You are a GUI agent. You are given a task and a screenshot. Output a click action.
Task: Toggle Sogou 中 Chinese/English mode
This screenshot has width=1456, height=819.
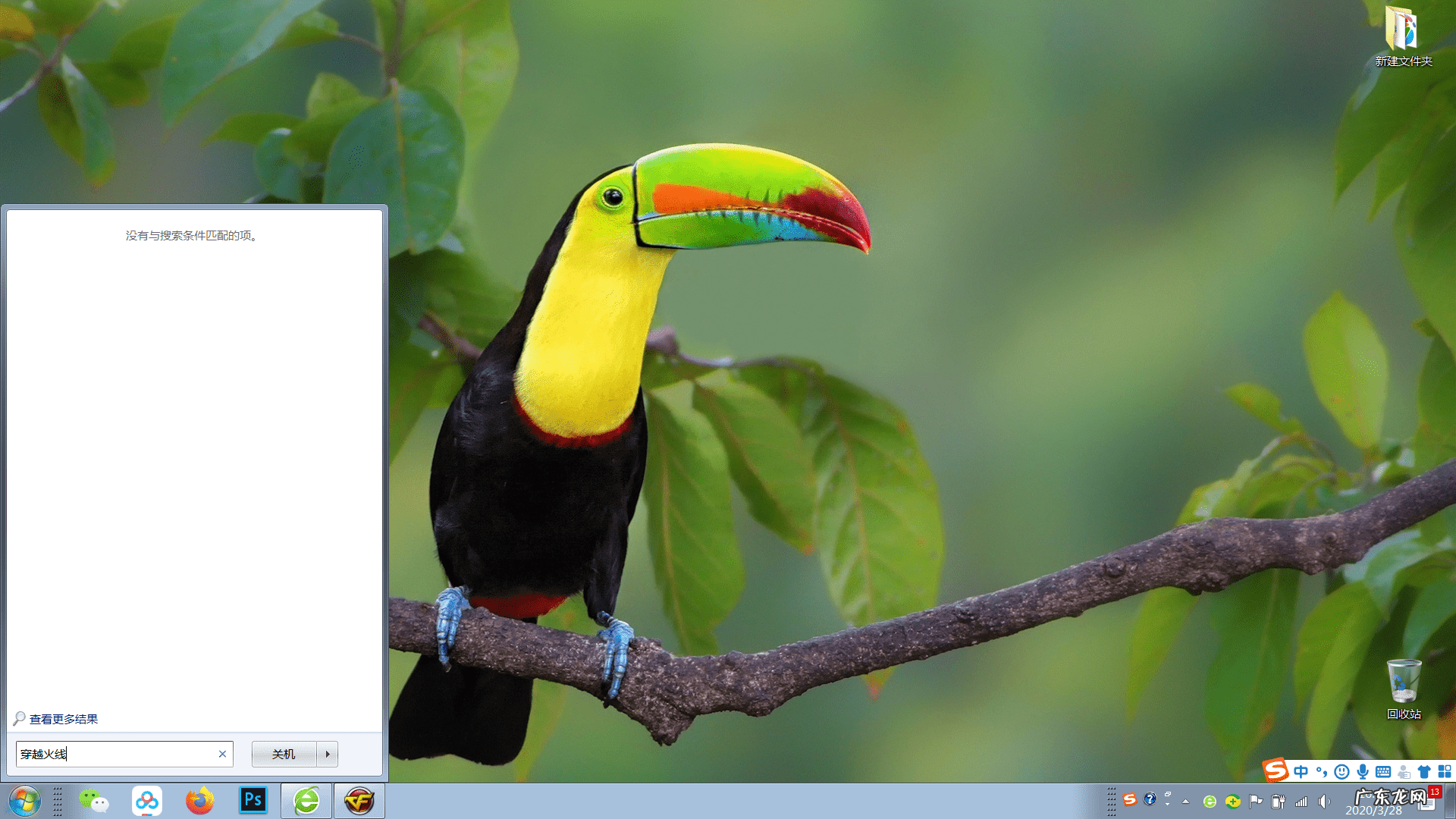[1301, 772]
